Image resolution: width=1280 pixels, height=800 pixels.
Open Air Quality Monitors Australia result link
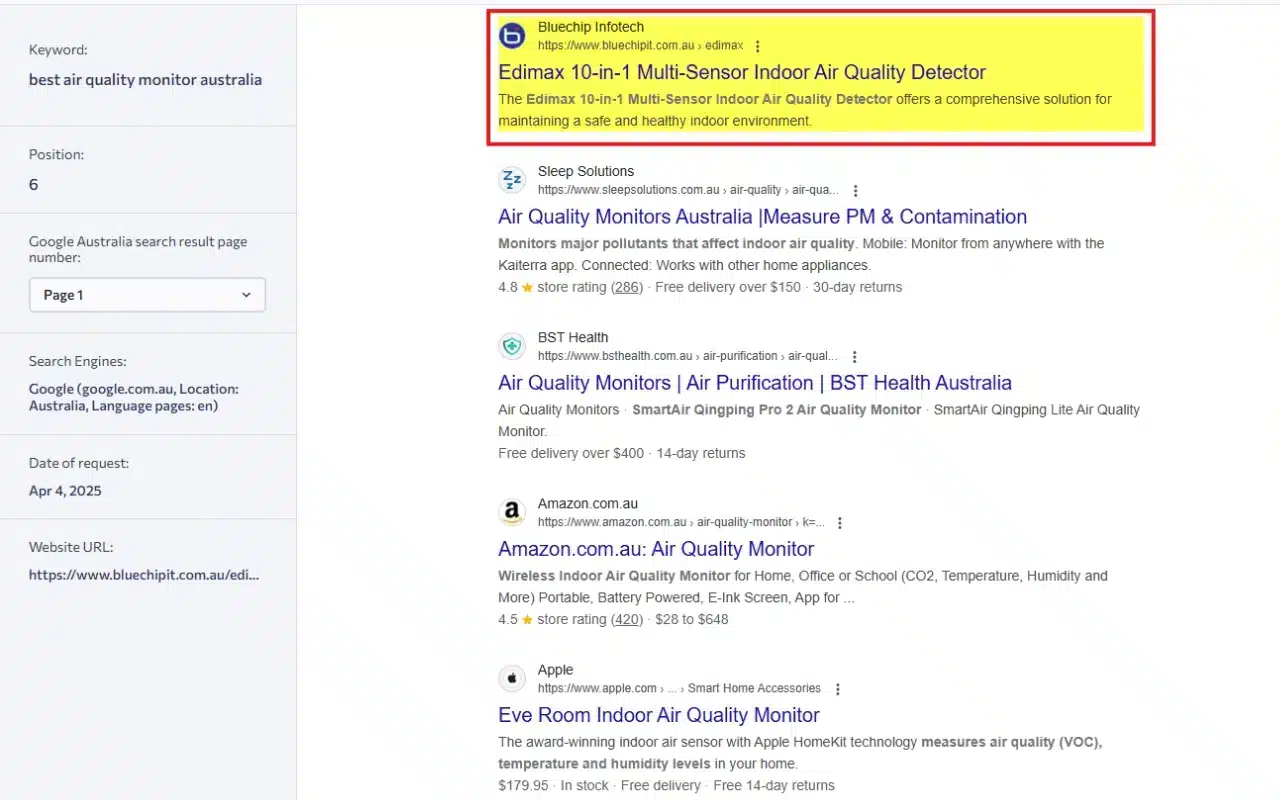[762, 217]
